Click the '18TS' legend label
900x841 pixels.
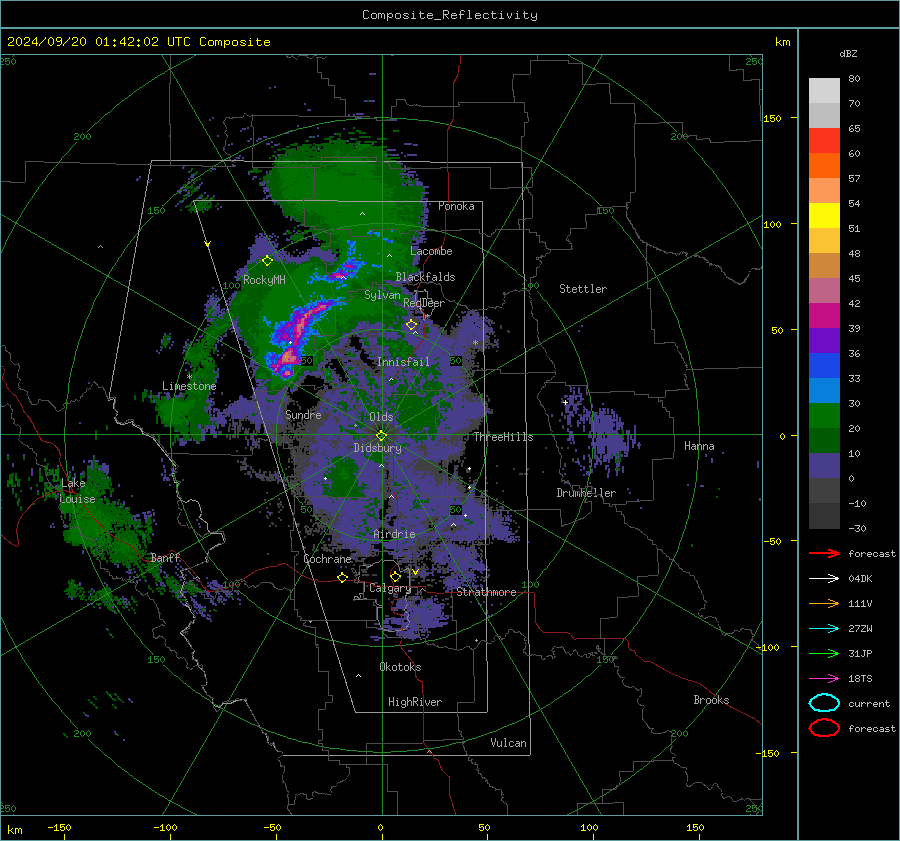point(860,679)
